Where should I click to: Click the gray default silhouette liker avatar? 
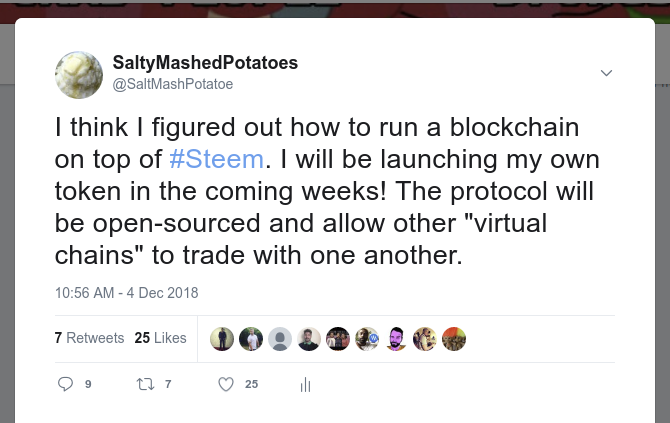280,339
